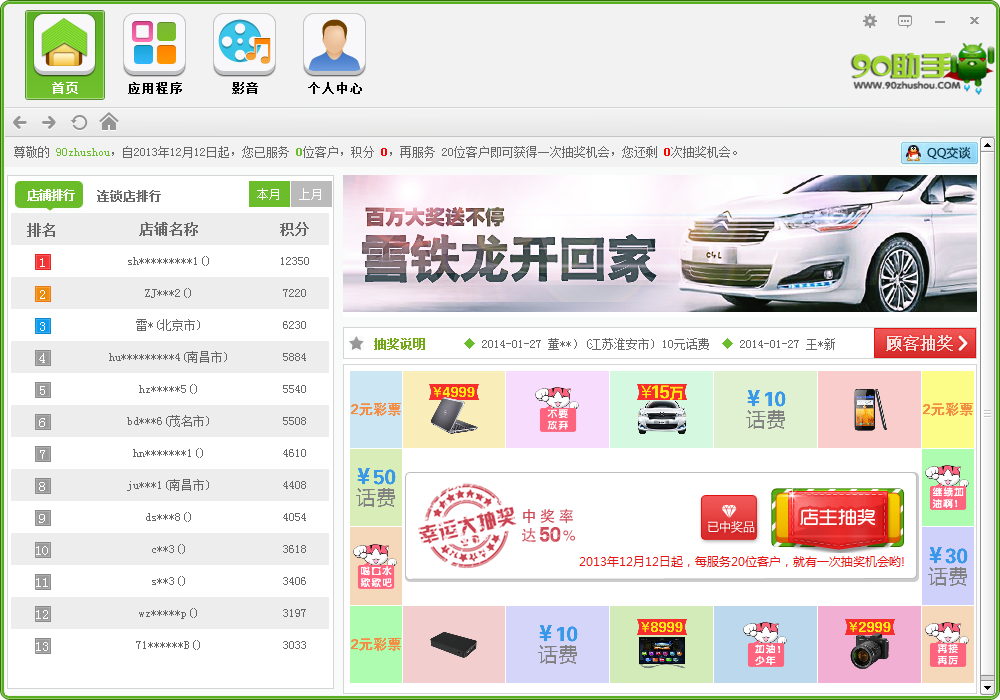Click the rank 1 row sh*********1
The image size is (1000, 700).
tap(170, 261)
